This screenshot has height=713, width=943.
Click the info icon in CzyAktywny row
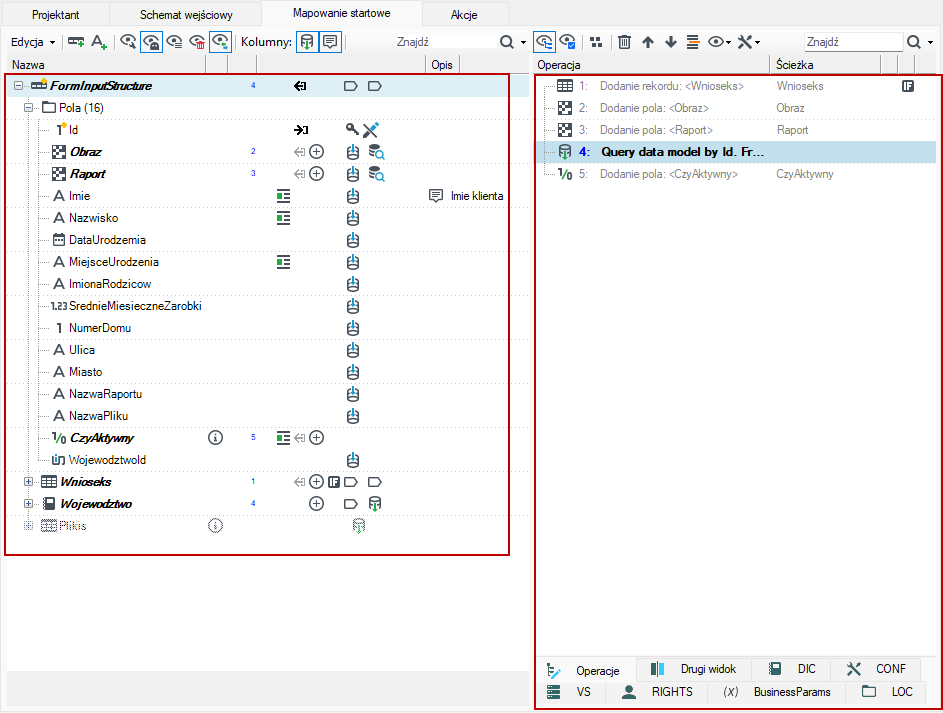pyautogui.click(x=215, y=438)
